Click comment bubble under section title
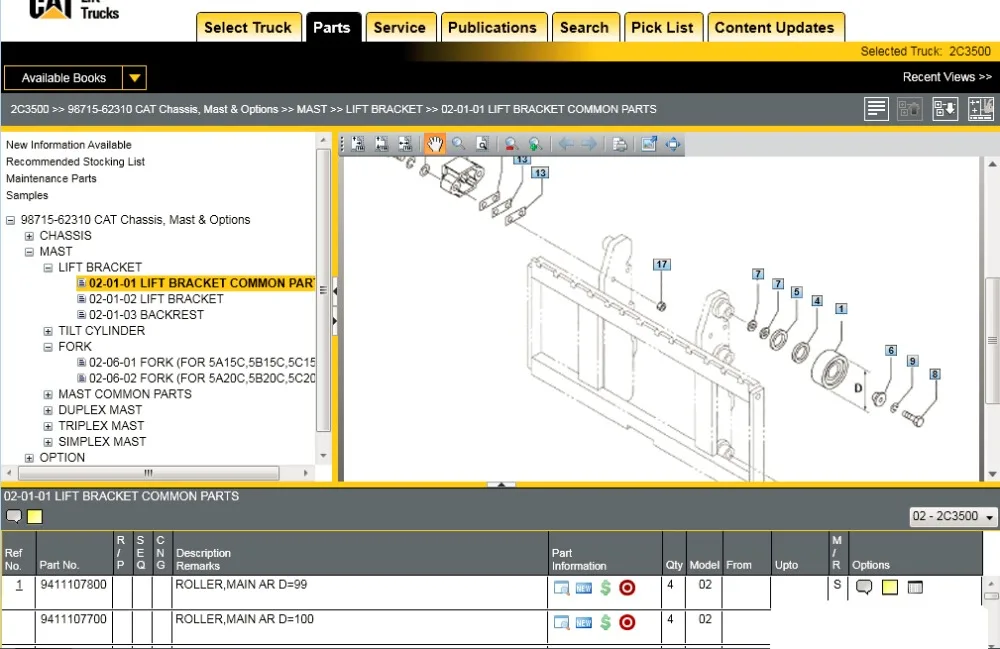1000x649 pixels. (x=13, y=516)
